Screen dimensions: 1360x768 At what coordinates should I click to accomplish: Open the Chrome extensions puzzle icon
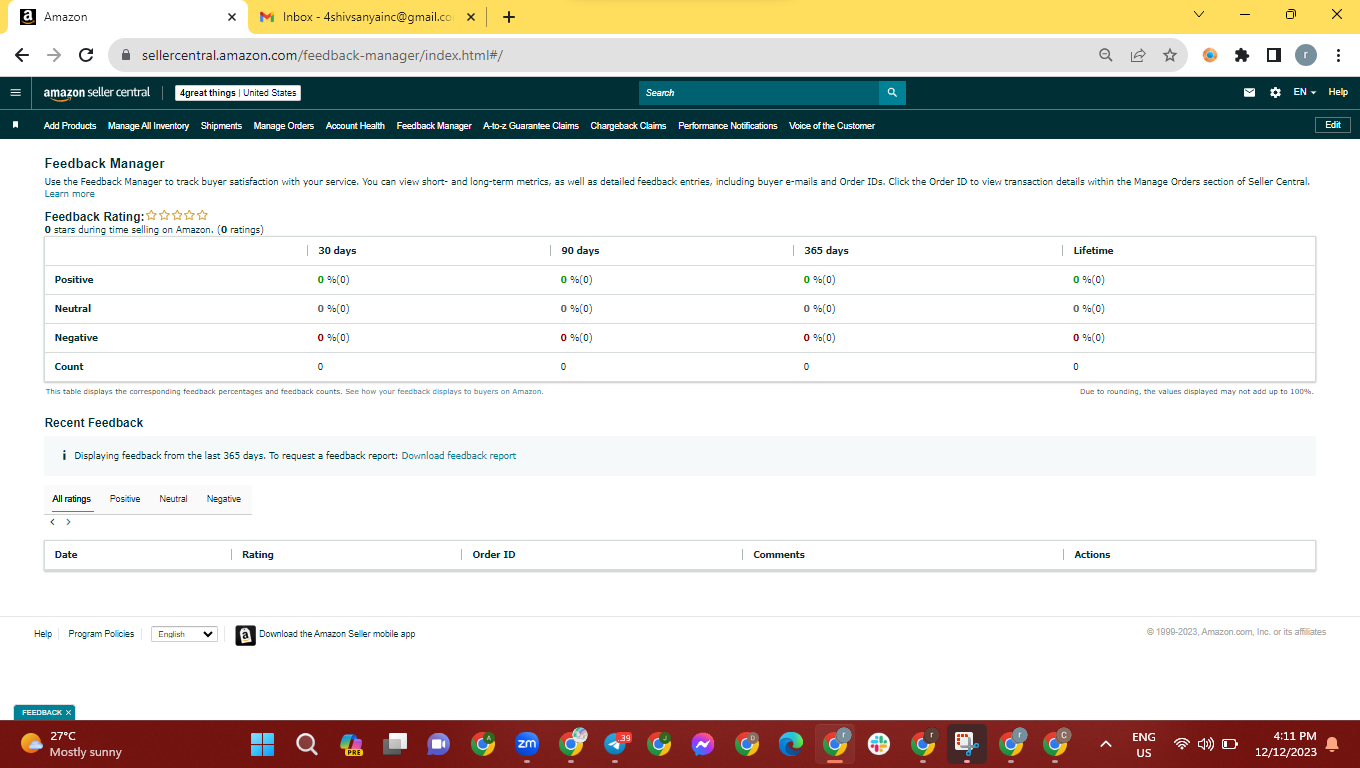click(x=1242, y=55)
